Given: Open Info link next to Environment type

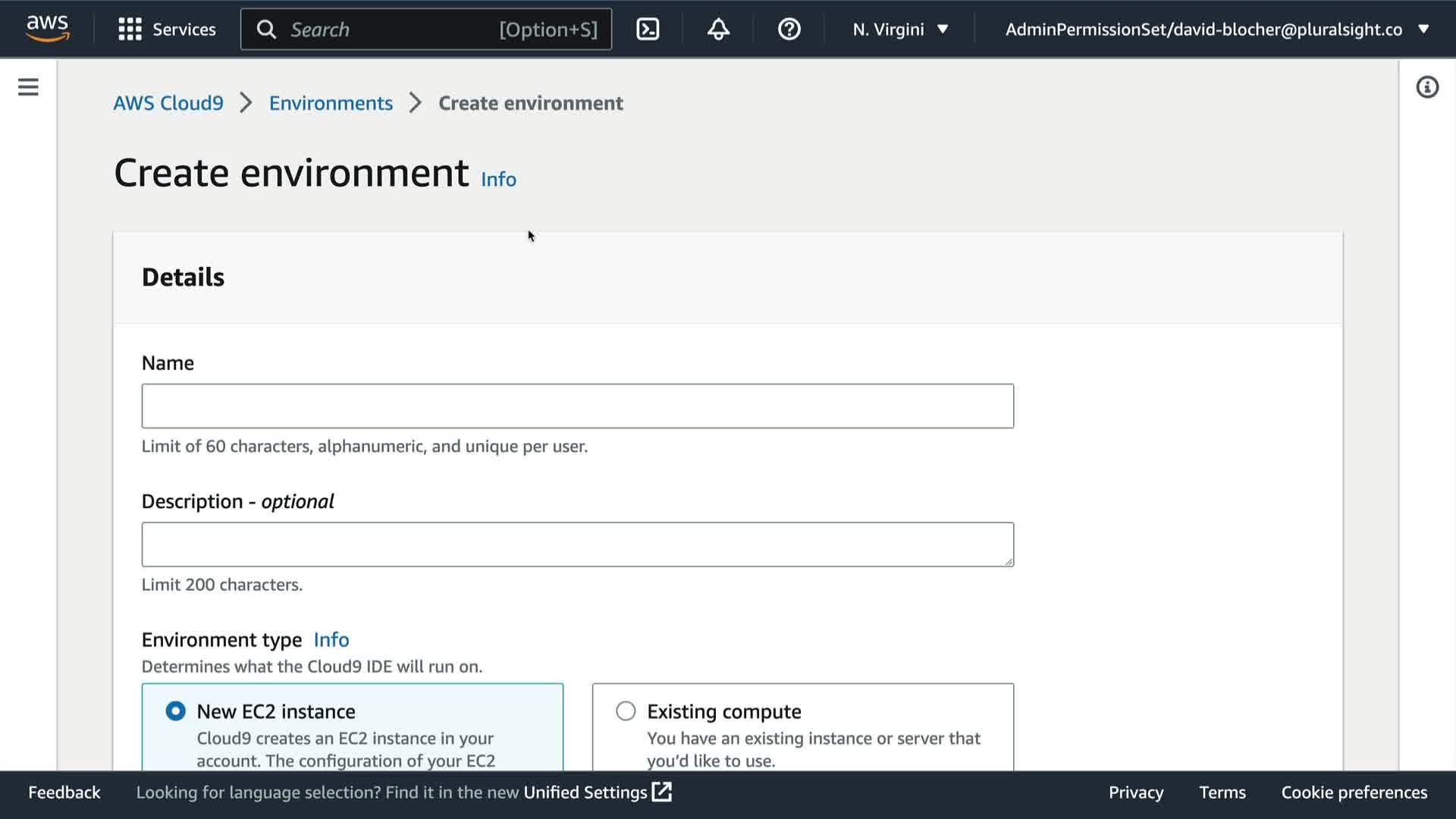Looking at the screenshot, I should pyautogui.click(x=331, y=639).
